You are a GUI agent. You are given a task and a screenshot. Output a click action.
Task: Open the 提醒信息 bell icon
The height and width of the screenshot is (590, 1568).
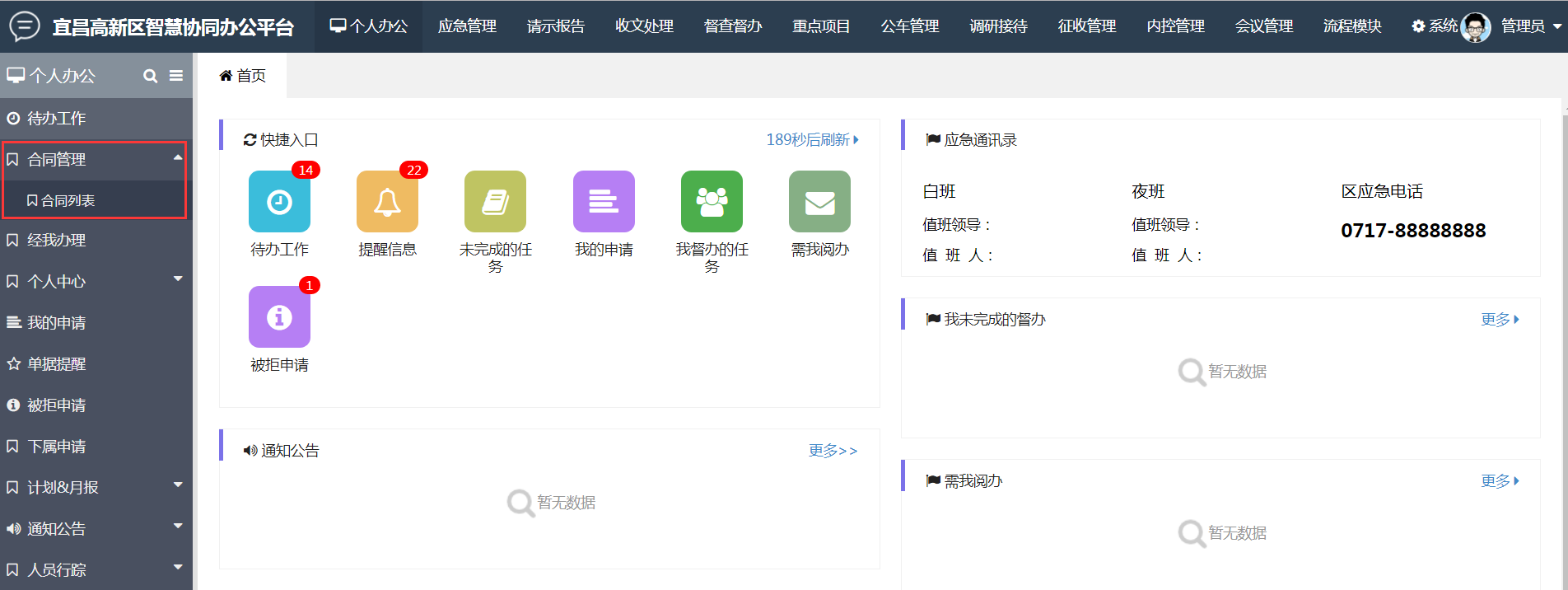tap(387, 201)
